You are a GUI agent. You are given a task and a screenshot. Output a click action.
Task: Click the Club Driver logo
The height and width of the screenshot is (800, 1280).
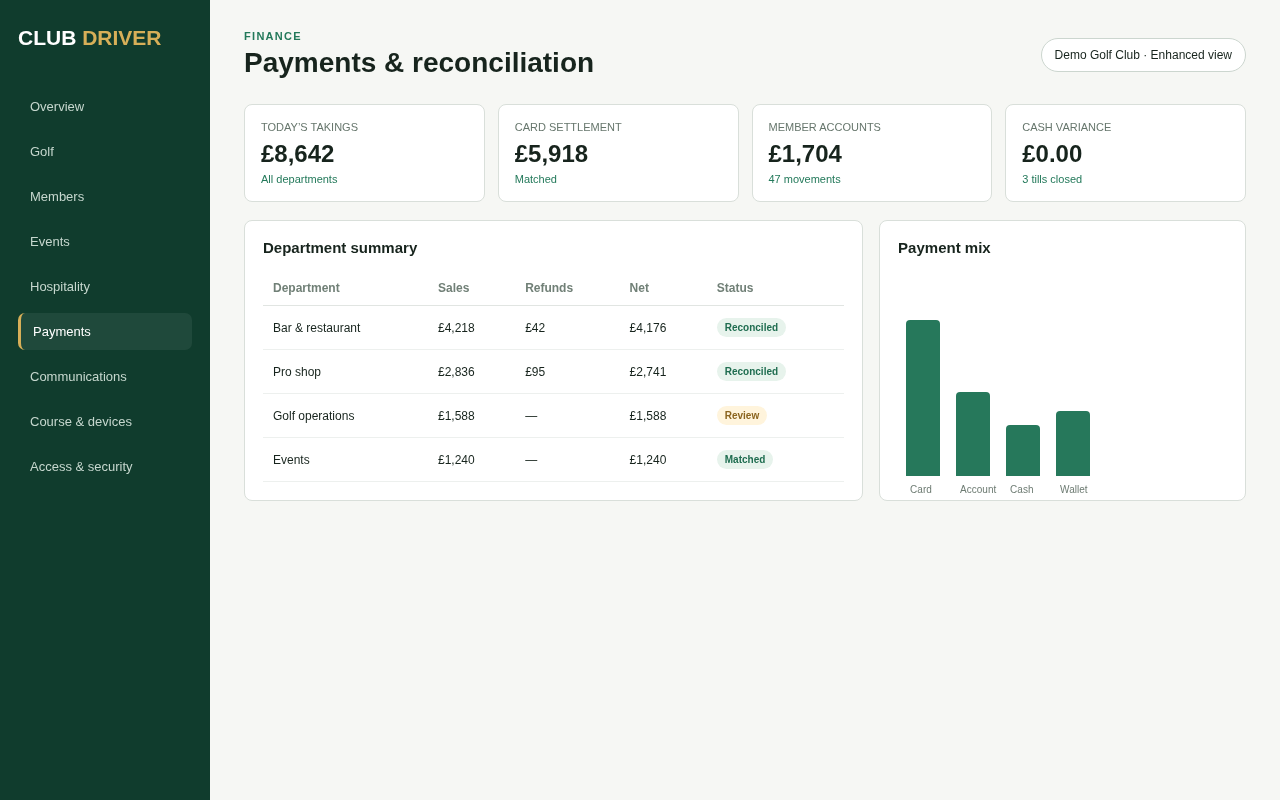pyautogui.click(x=89, y=38)
